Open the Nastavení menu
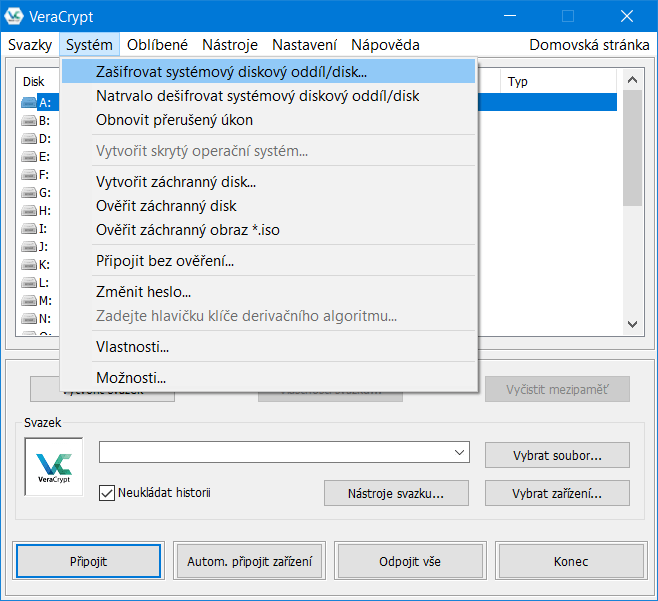This screenshot has height=601, width=658. pos(304,44)
